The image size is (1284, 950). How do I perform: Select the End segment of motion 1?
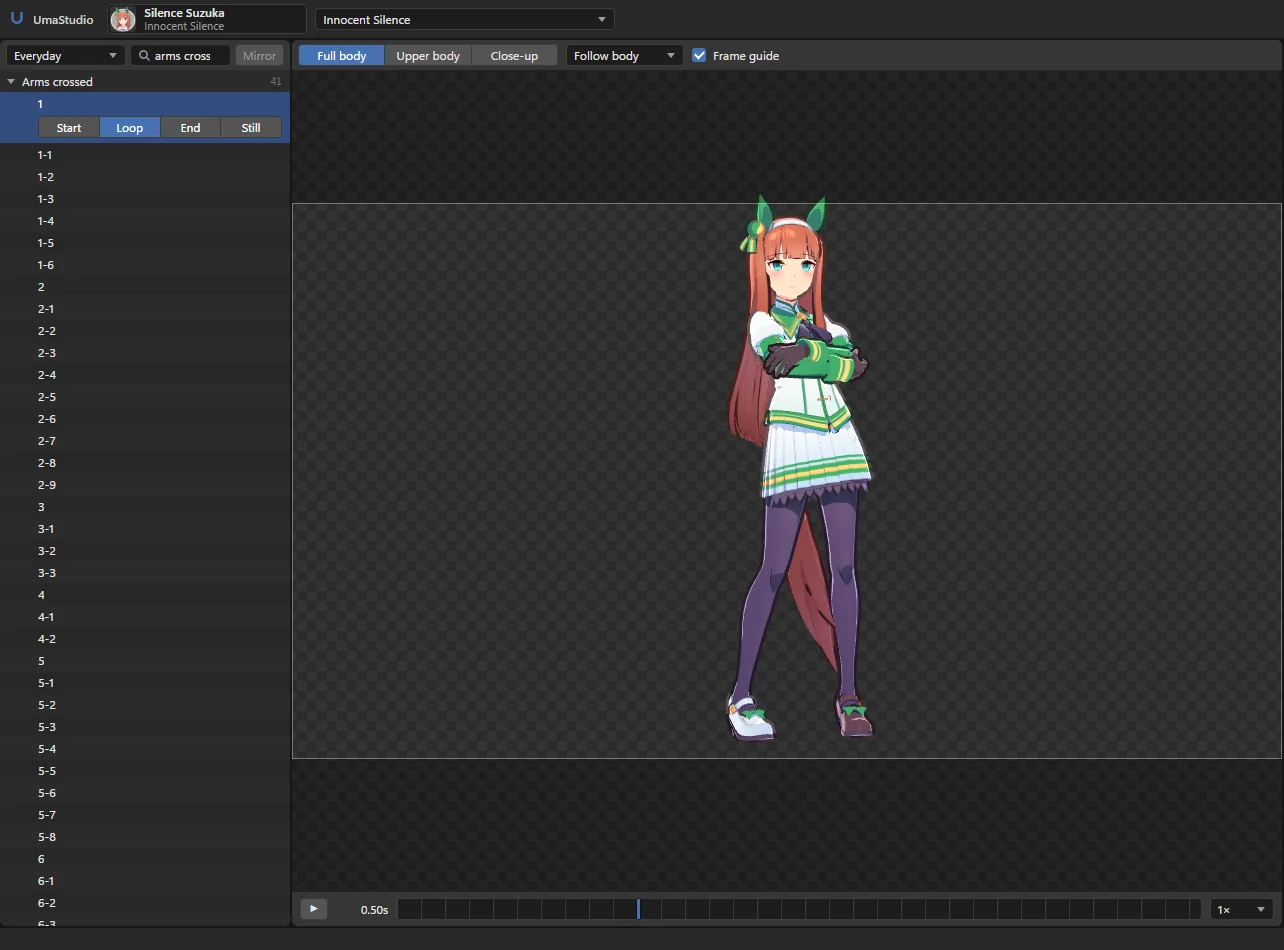(190, 128)
